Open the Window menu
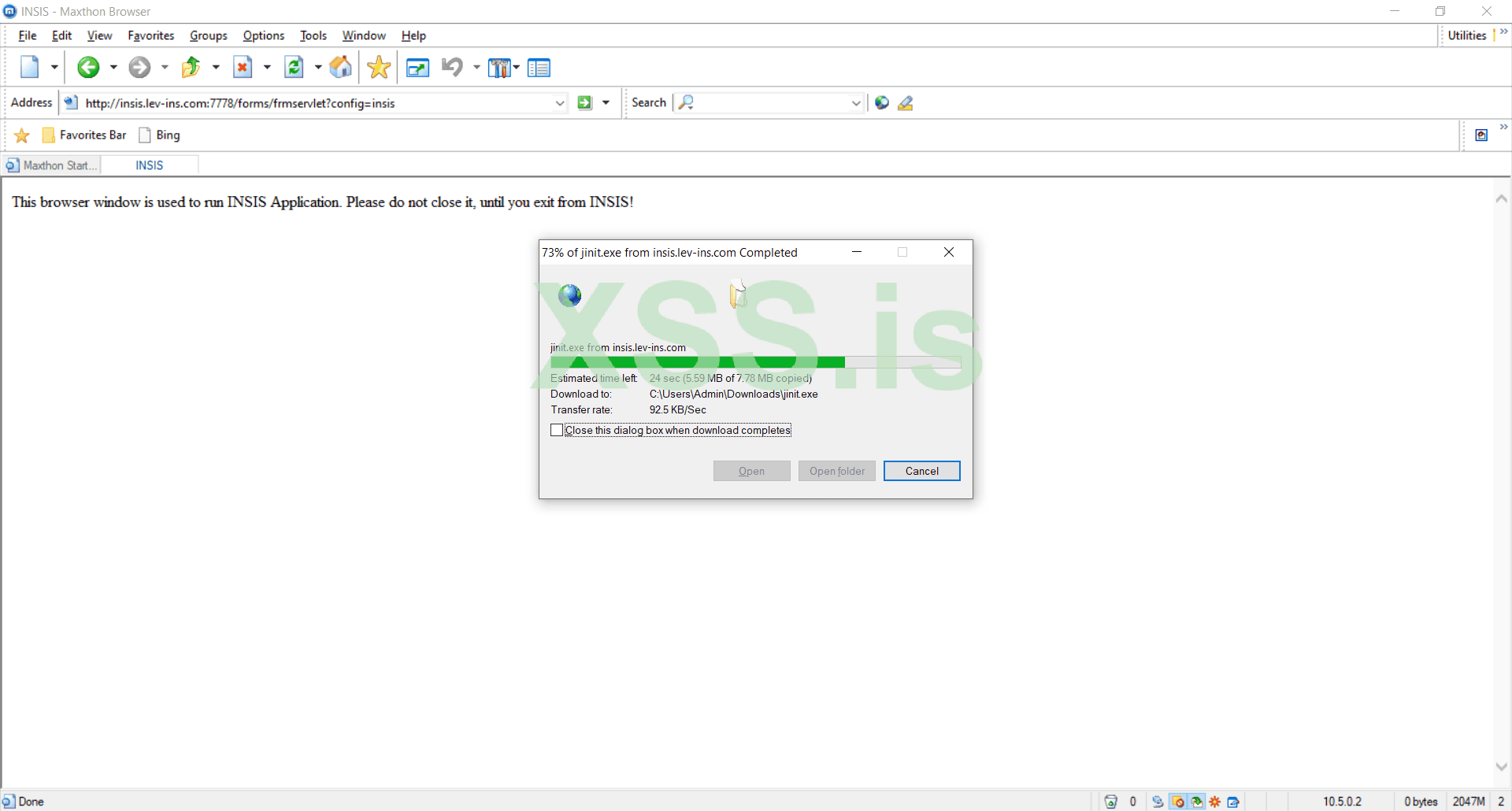Viewport: 1512px width, 811px height. point(364,35)
